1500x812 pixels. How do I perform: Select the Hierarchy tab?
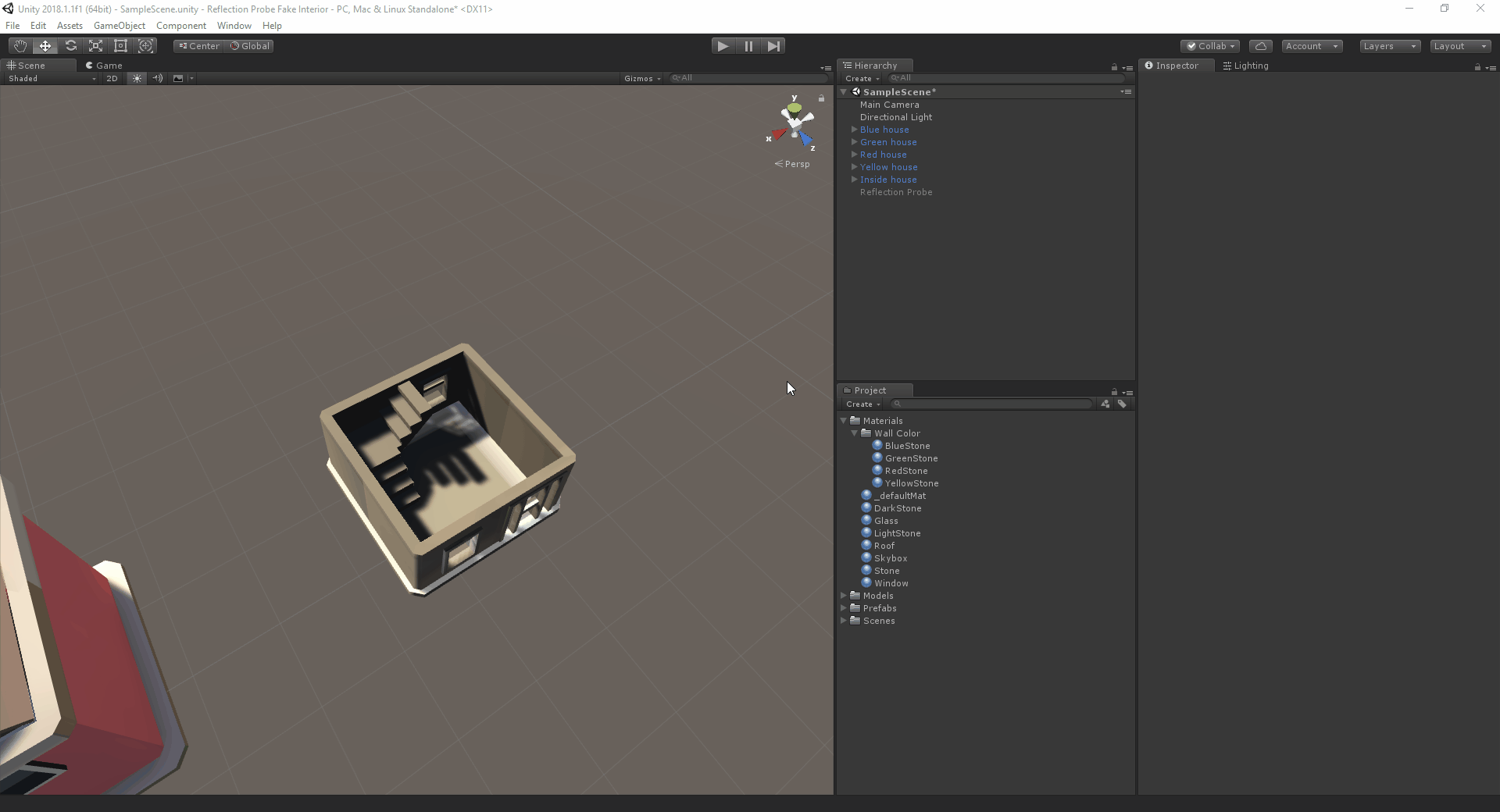coord(874,66)
